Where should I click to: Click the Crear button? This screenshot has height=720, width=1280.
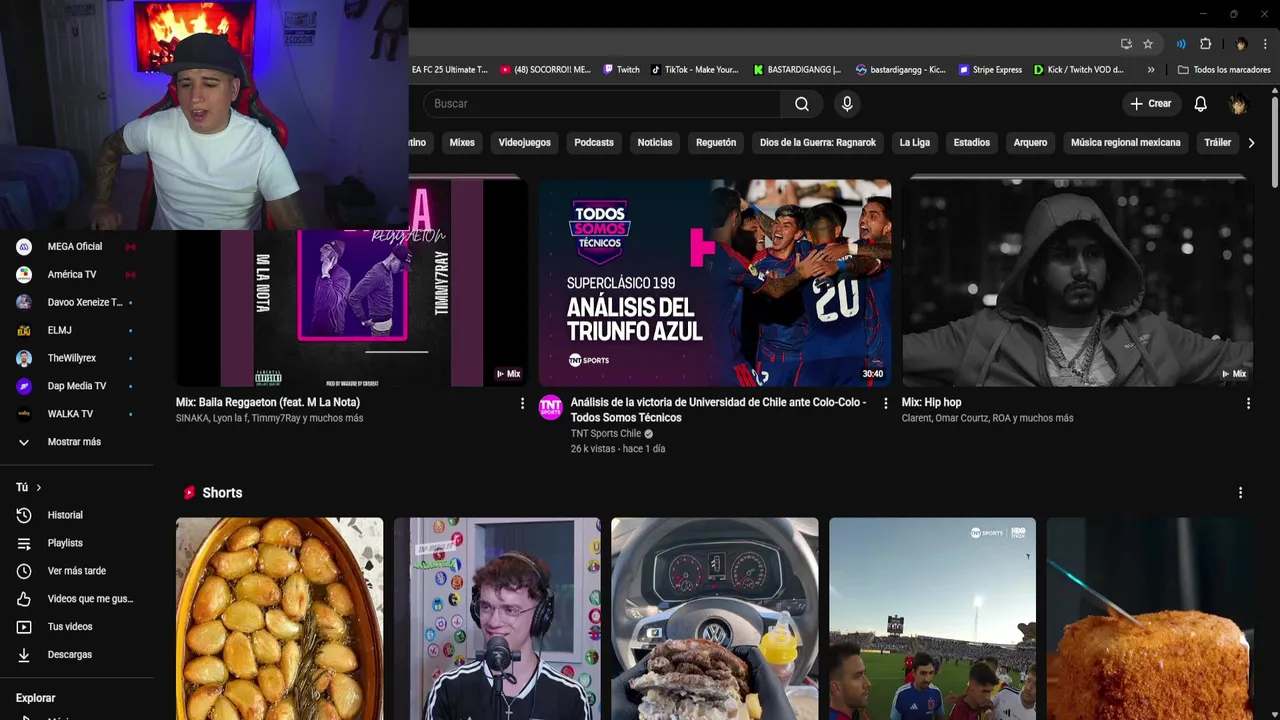1151,104
